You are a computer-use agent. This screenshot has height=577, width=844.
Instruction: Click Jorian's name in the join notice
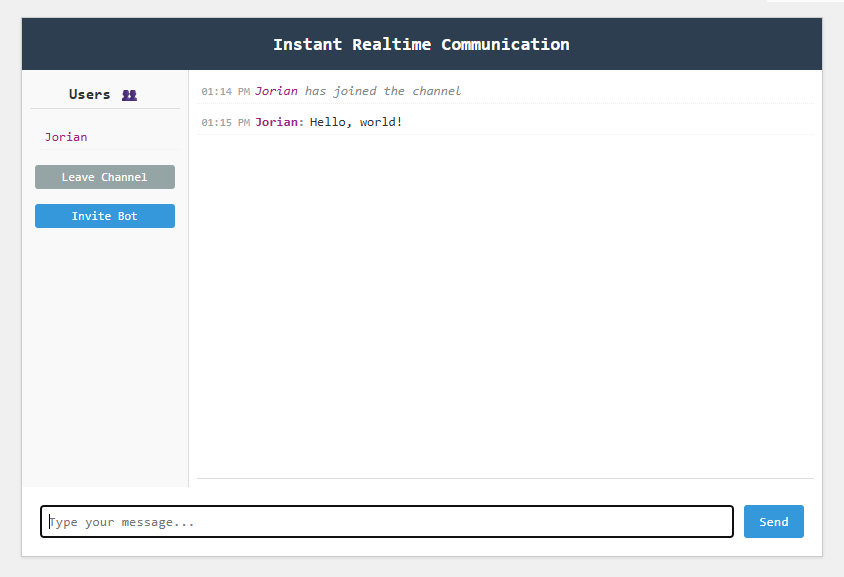click(x=276, y=91)
